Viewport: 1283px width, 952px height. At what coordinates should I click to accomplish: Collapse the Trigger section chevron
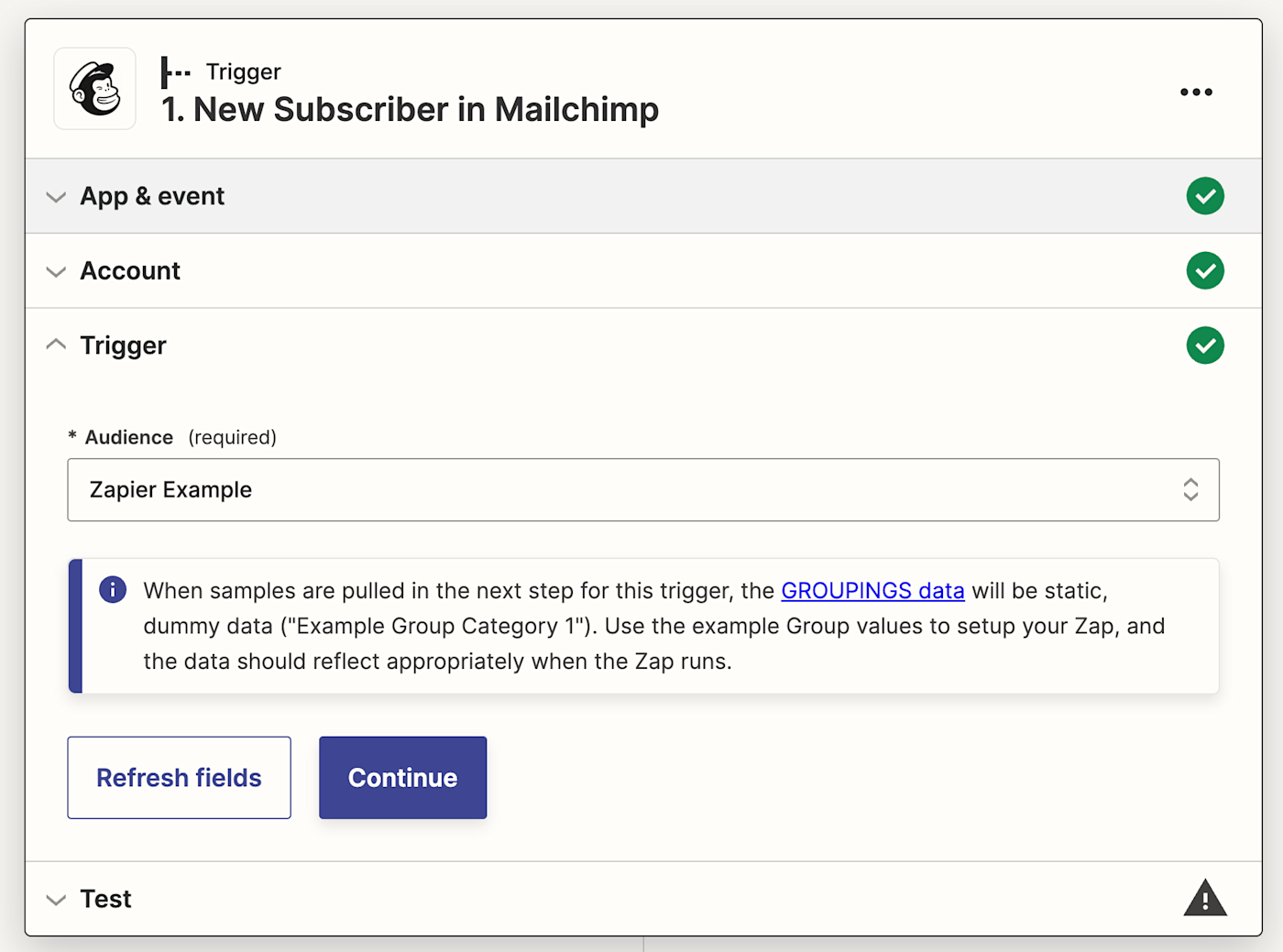56,345
